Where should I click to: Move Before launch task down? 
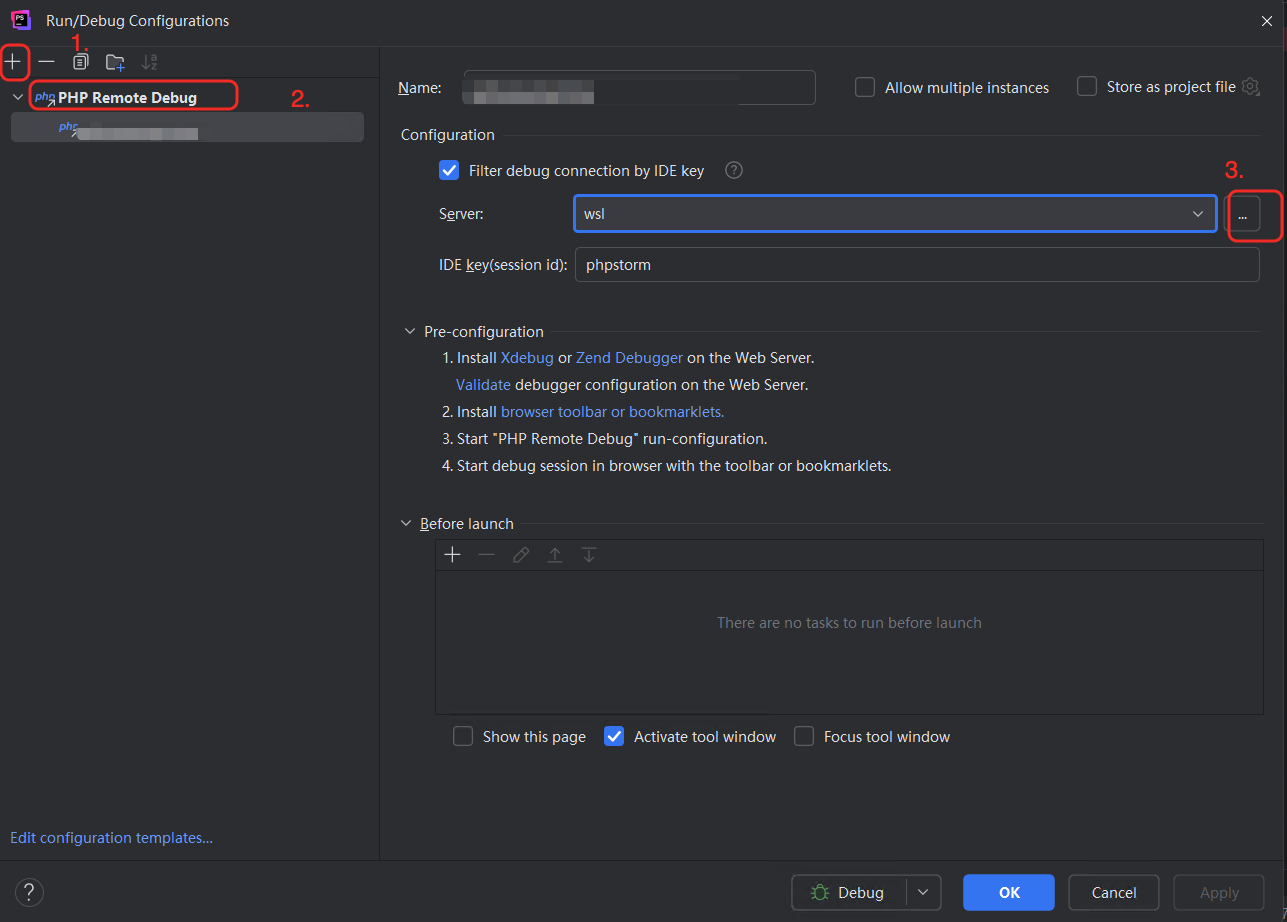point(589,555)
